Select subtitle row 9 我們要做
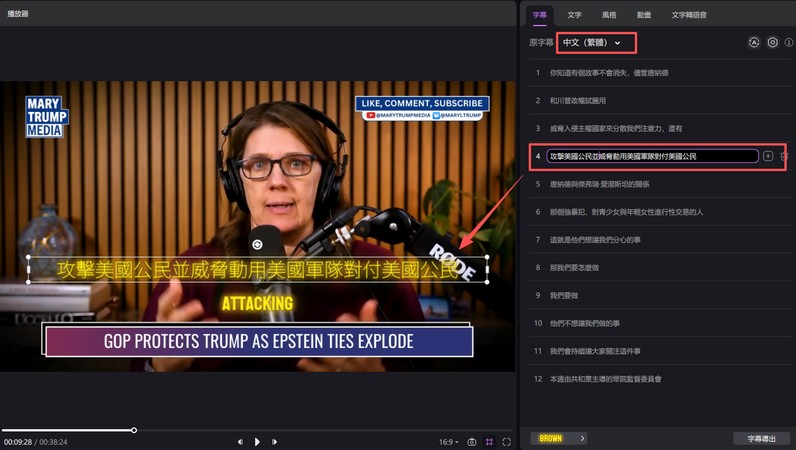This screenshot has height=450, width=796. tap(660, 296)
